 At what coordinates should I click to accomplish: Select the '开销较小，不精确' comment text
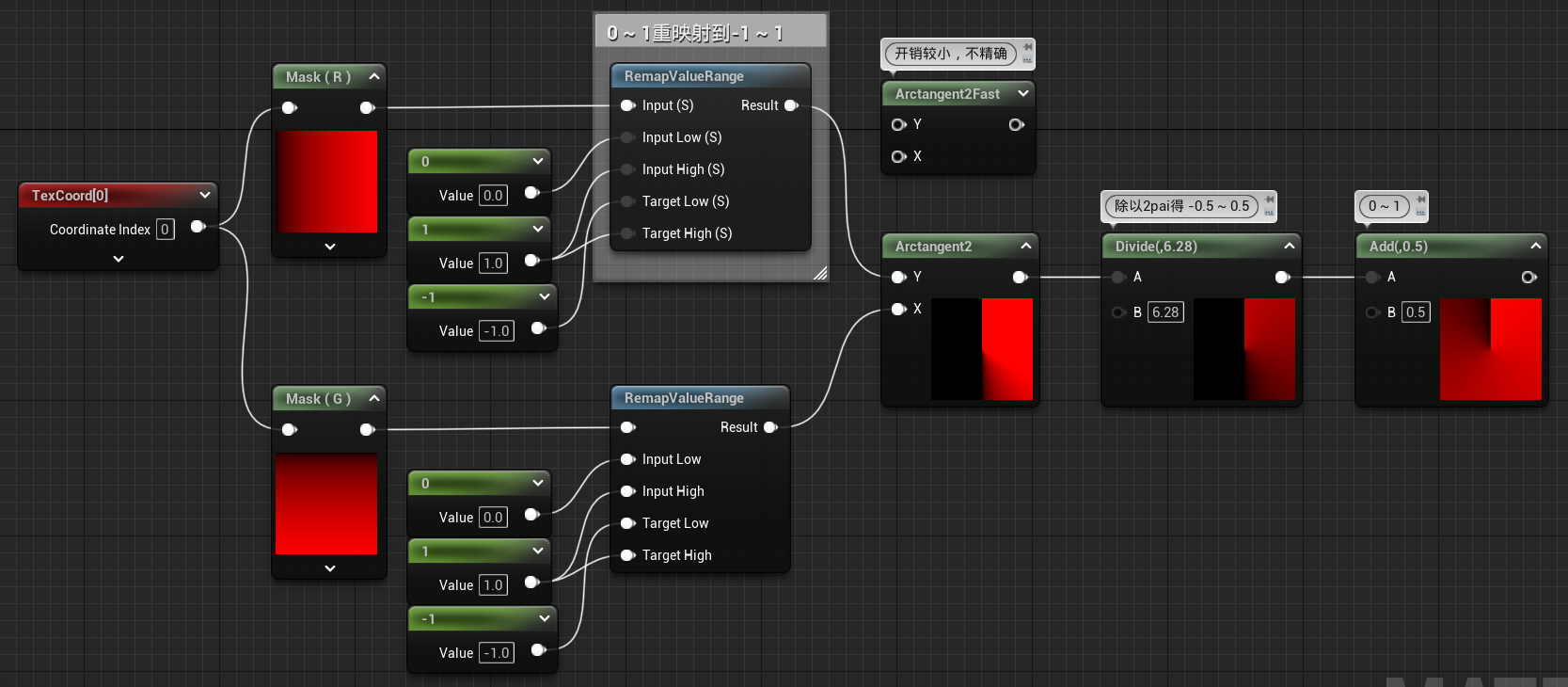click(950, 54)
